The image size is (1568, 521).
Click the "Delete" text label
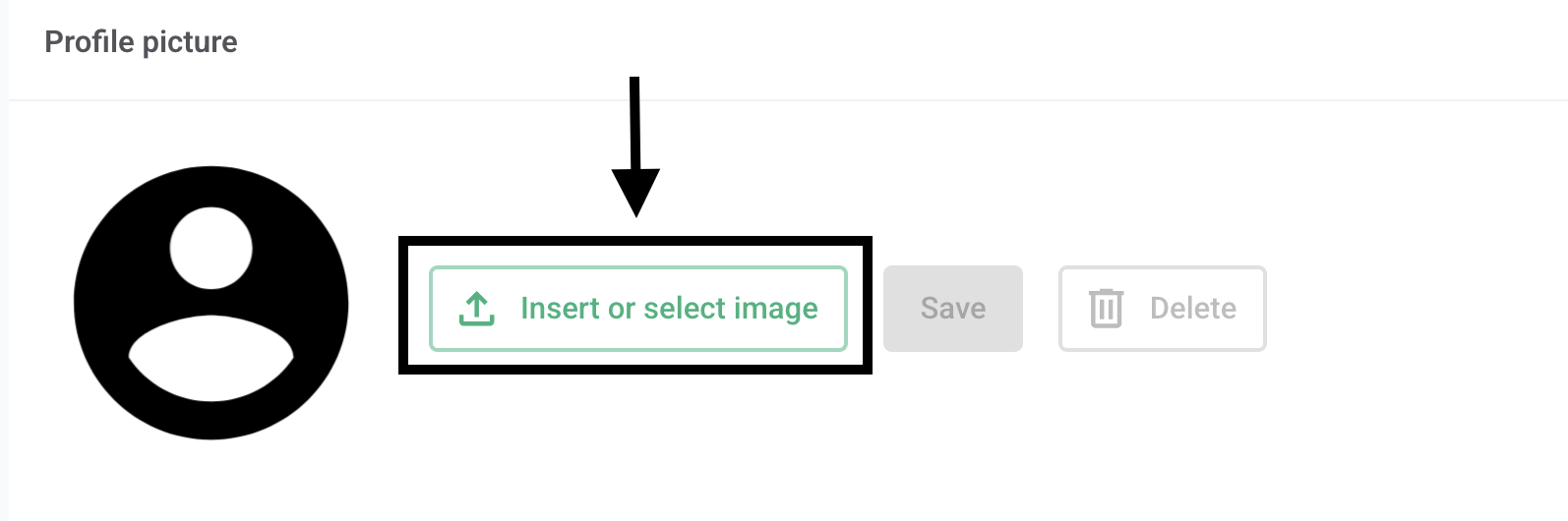click(1192, 309)
